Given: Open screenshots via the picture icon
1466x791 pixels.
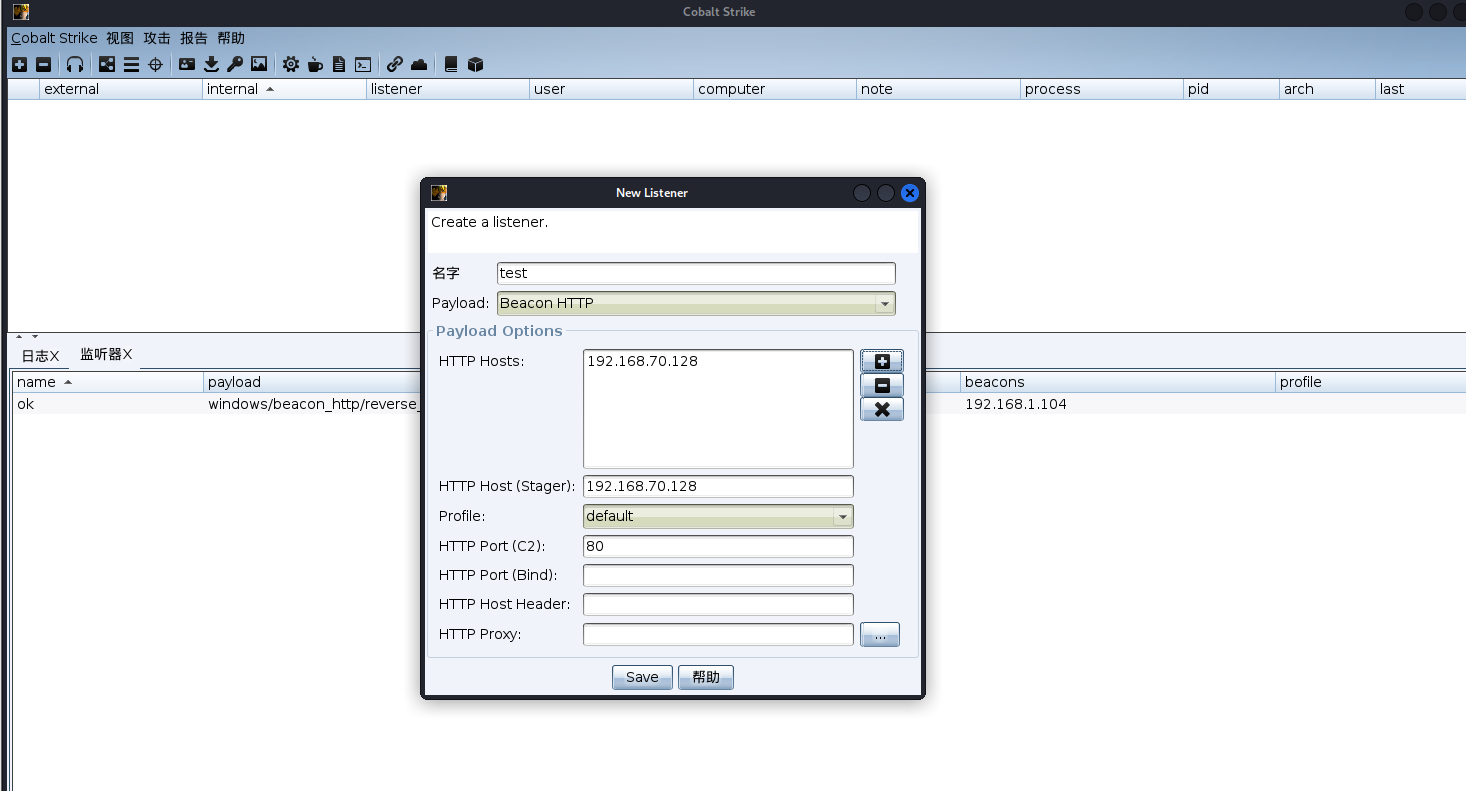Looking at the screenshot, I should [259, 64].
